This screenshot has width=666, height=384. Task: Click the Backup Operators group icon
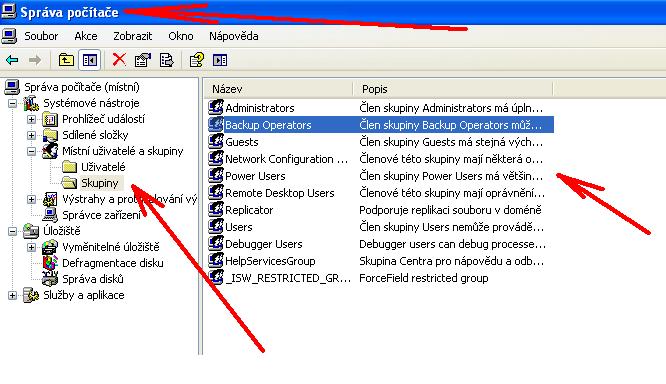(x=216, y=124)
